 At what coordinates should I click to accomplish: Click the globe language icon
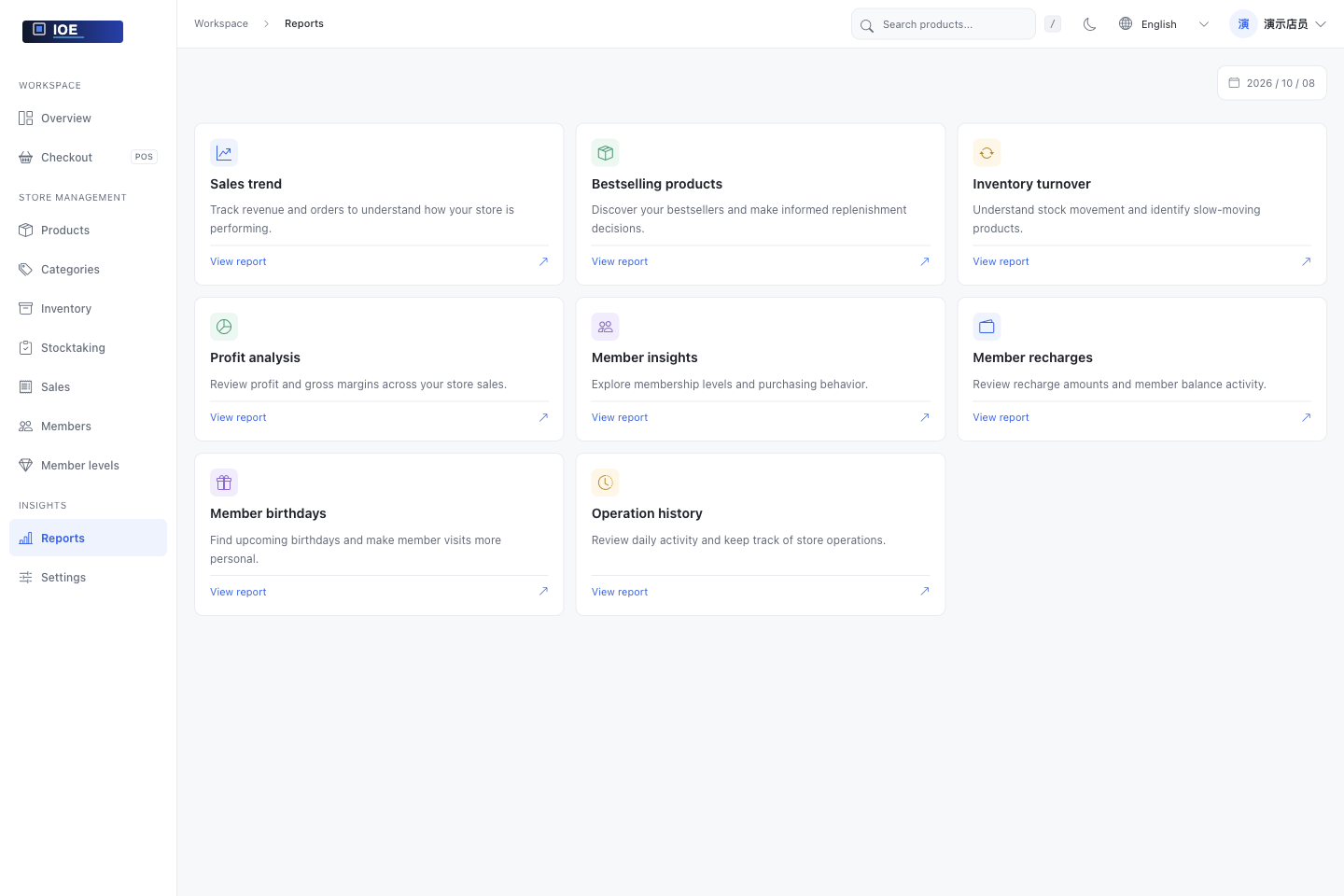(1126, 23)
